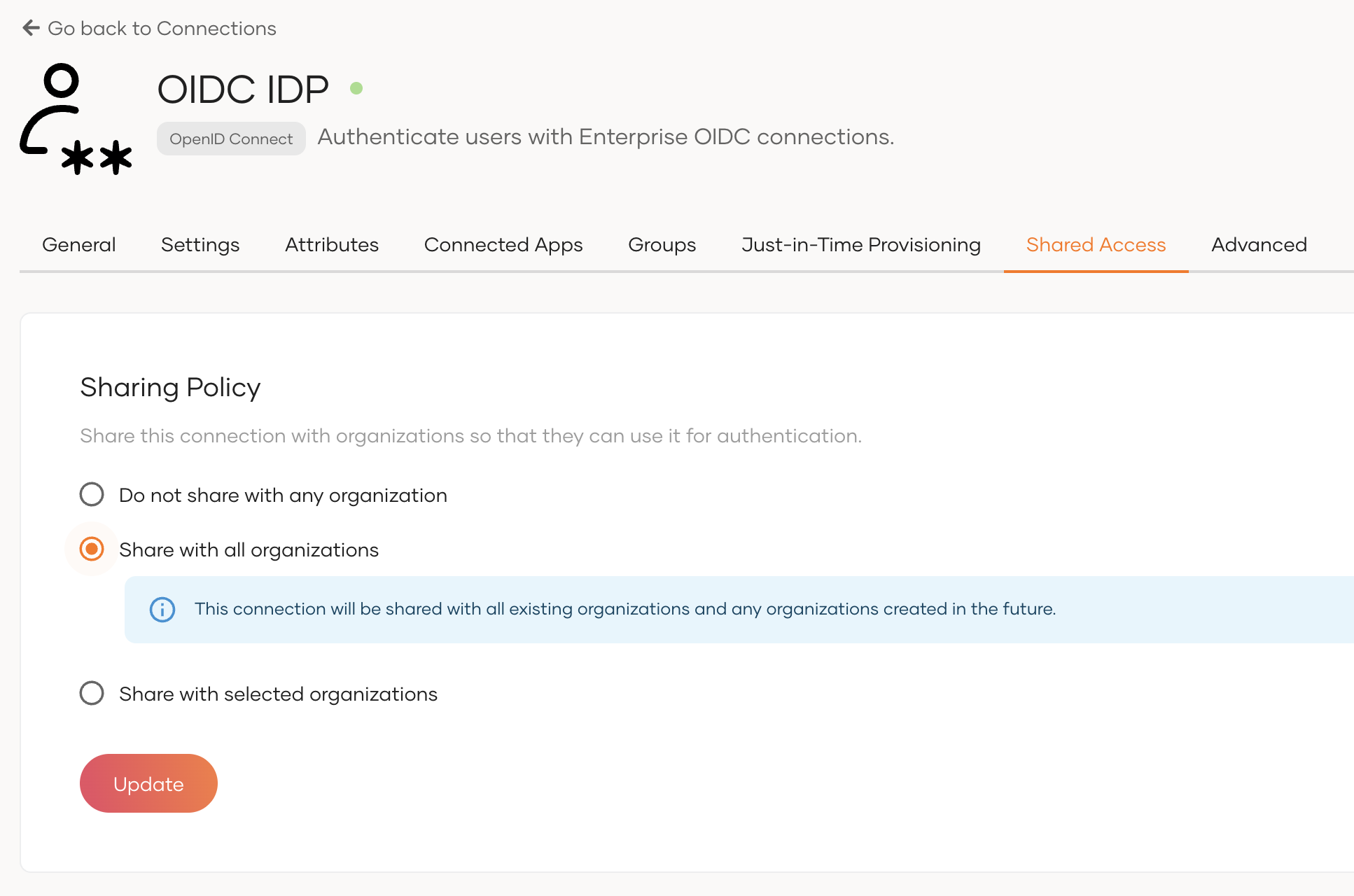Click the Share this connection description
Screen dimensions: 1354x896
coord(470,435)
